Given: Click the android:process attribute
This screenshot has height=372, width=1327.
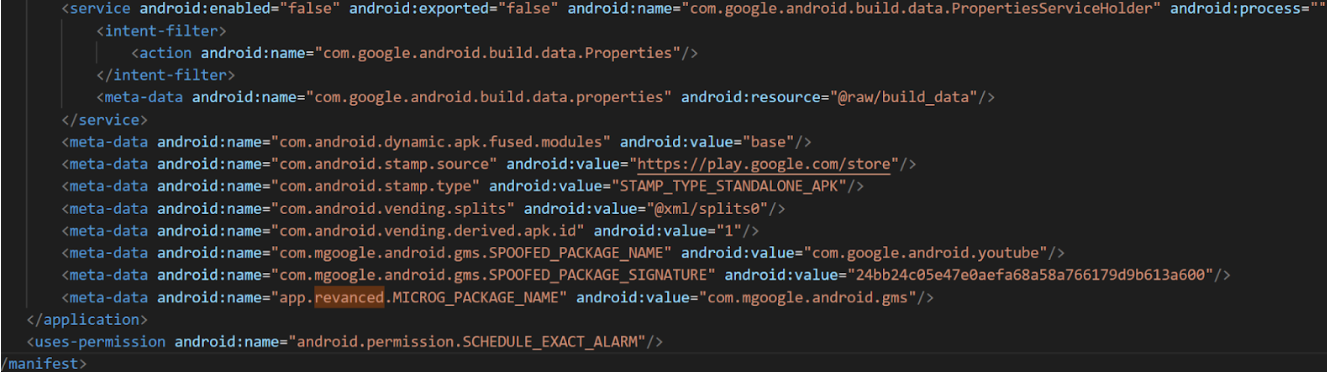Looking at the screenshot, I should [1236, 9].
